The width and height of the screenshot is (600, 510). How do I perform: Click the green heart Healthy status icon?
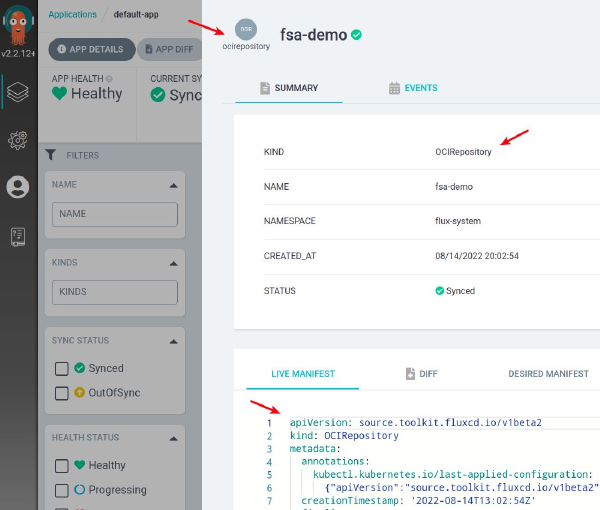pos(59,94)
